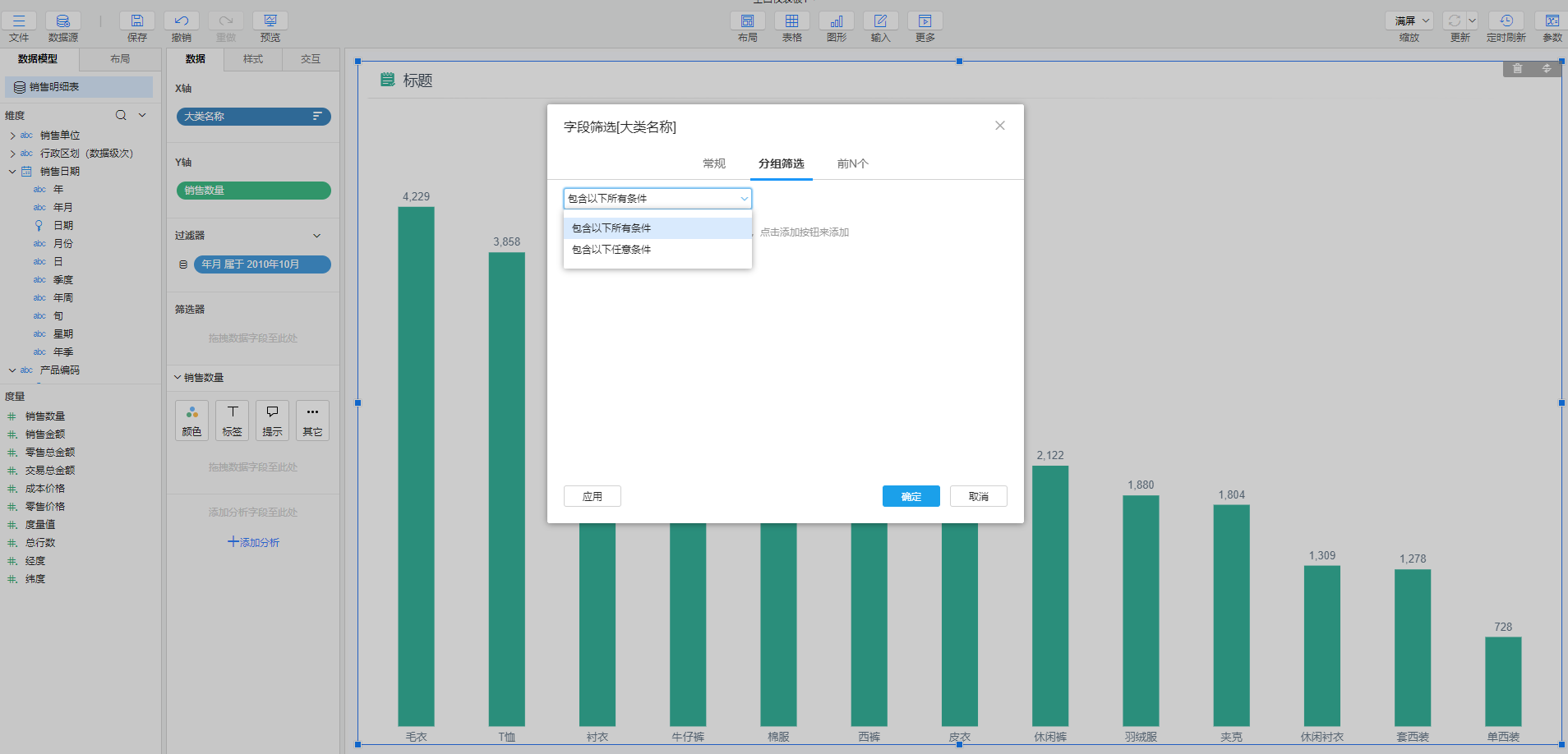The height and width of the screenshot is (754, 1568).
Task: Click the delete trash icon on chart
Action: [x=1517, y=69]
